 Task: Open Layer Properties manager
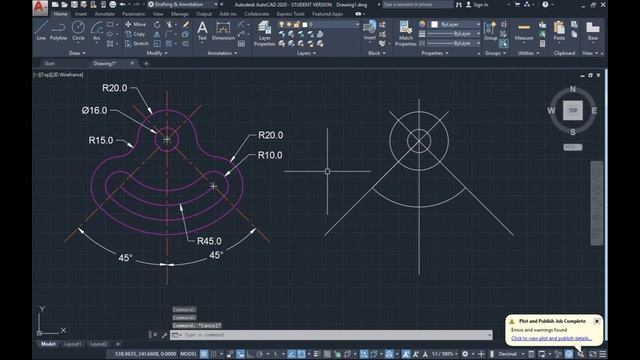(x=264, y=33)
